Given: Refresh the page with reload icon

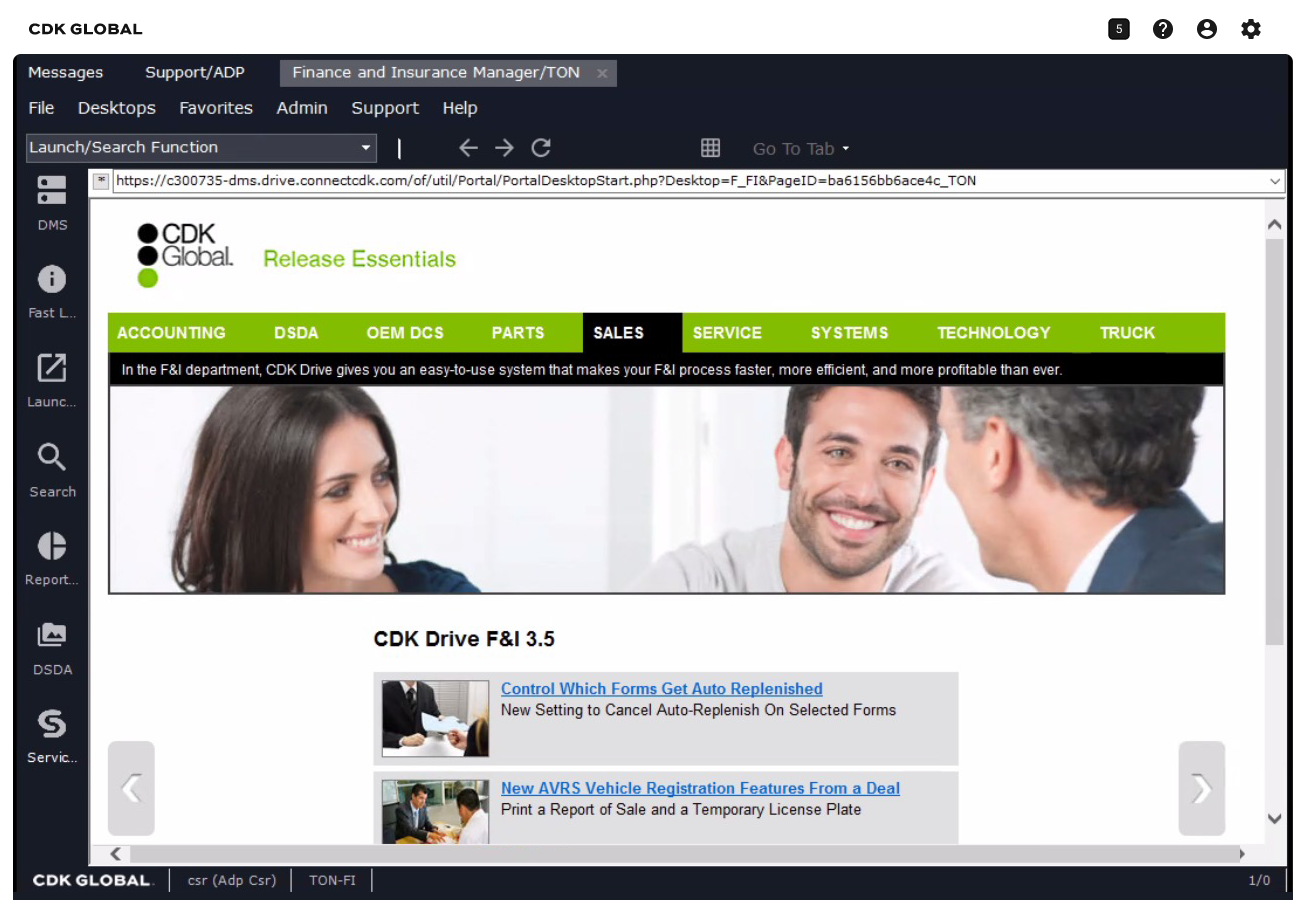Looking at the screenshot, I should (x=541, y=148).
